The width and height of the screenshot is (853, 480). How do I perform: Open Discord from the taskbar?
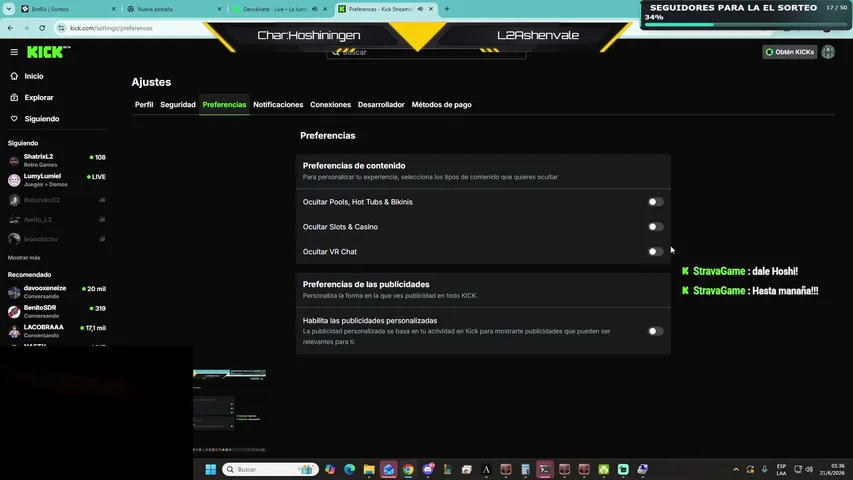tap(428, 469)
